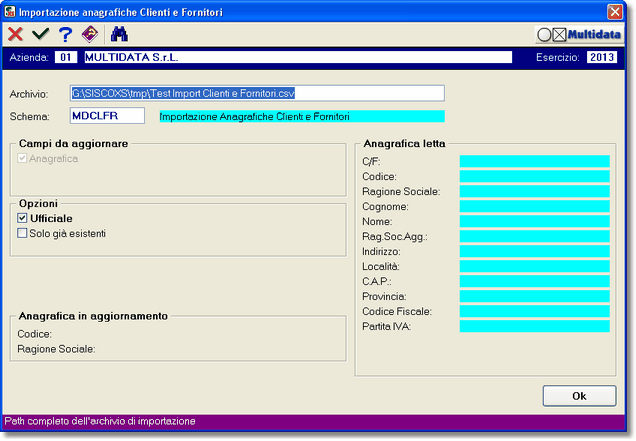Screen dimensions: 636x441
Task: Click the Nome cyan value field
Action: 534,221
